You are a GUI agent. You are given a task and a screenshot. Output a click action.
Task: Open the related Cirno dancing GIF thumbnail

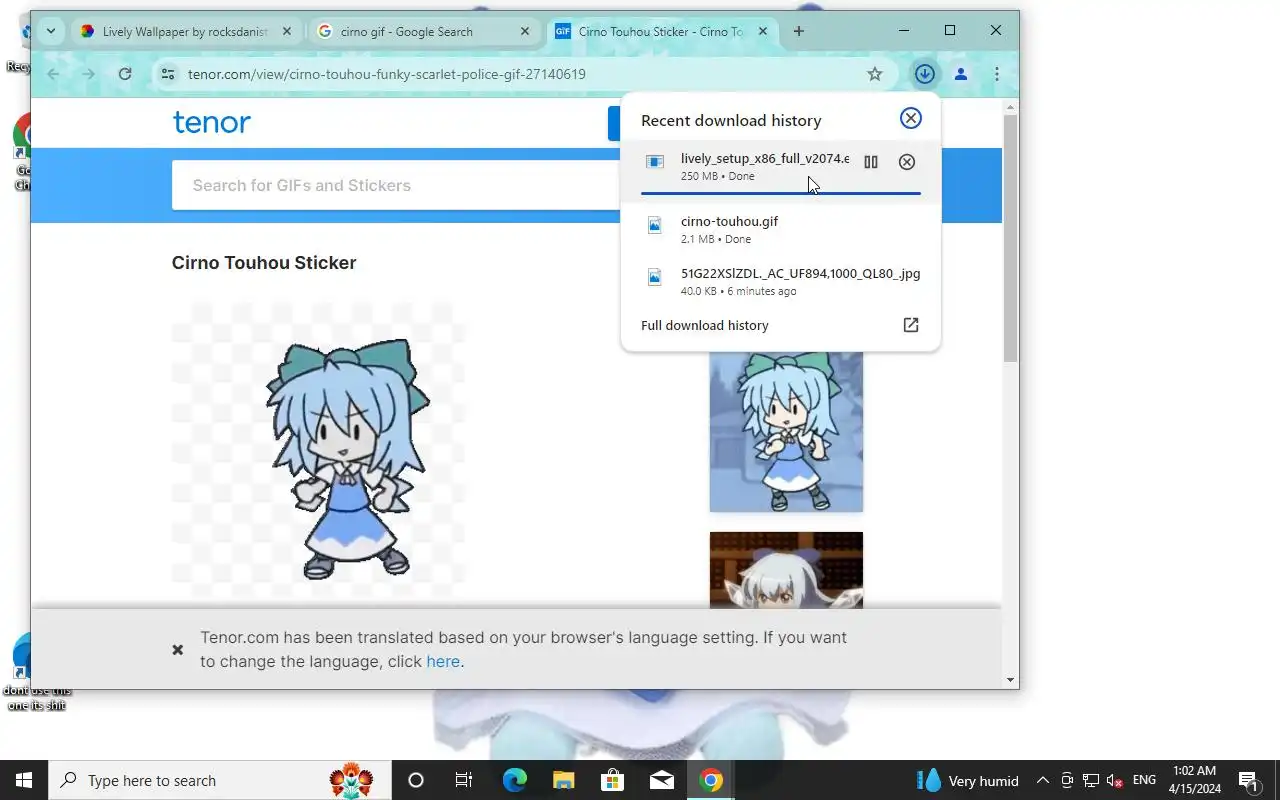pos(786,431)
